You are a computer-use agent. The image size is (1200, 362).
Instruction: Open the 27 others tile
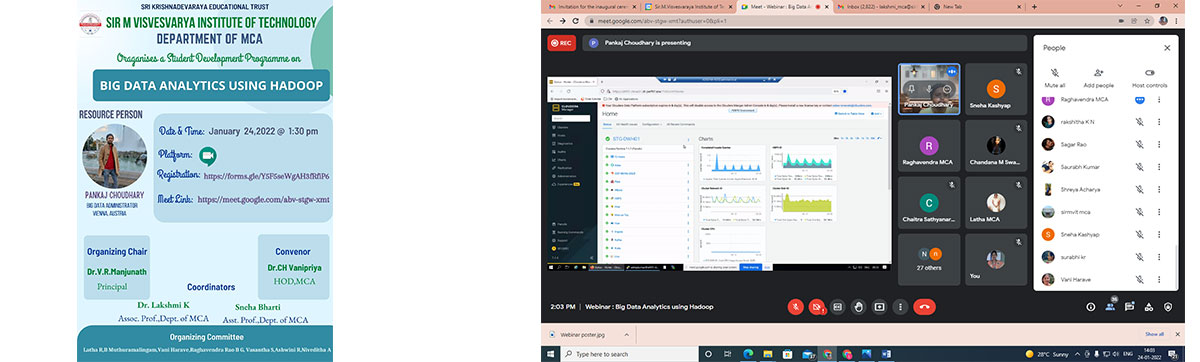[x=929, y=259]
